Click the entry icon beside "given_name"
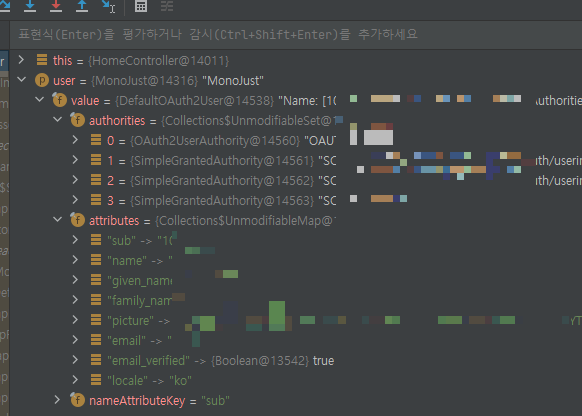Screen dimensions: 582x416 pos(96,280)
